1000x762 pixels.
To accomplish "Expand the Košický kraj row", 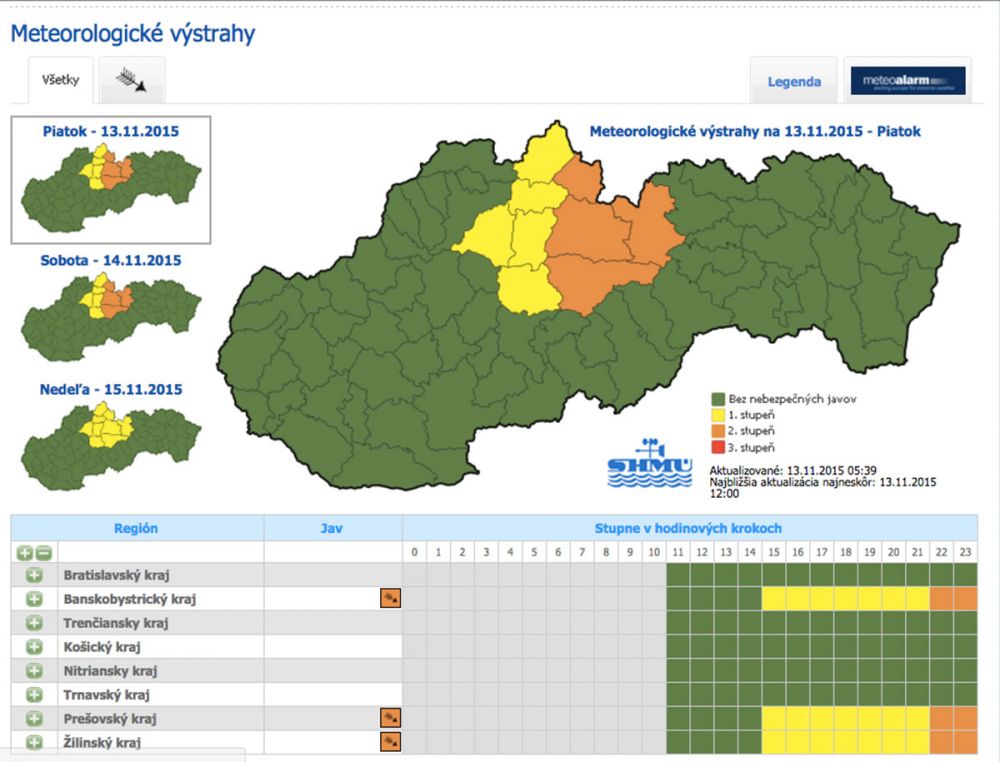I will (34, 647).
